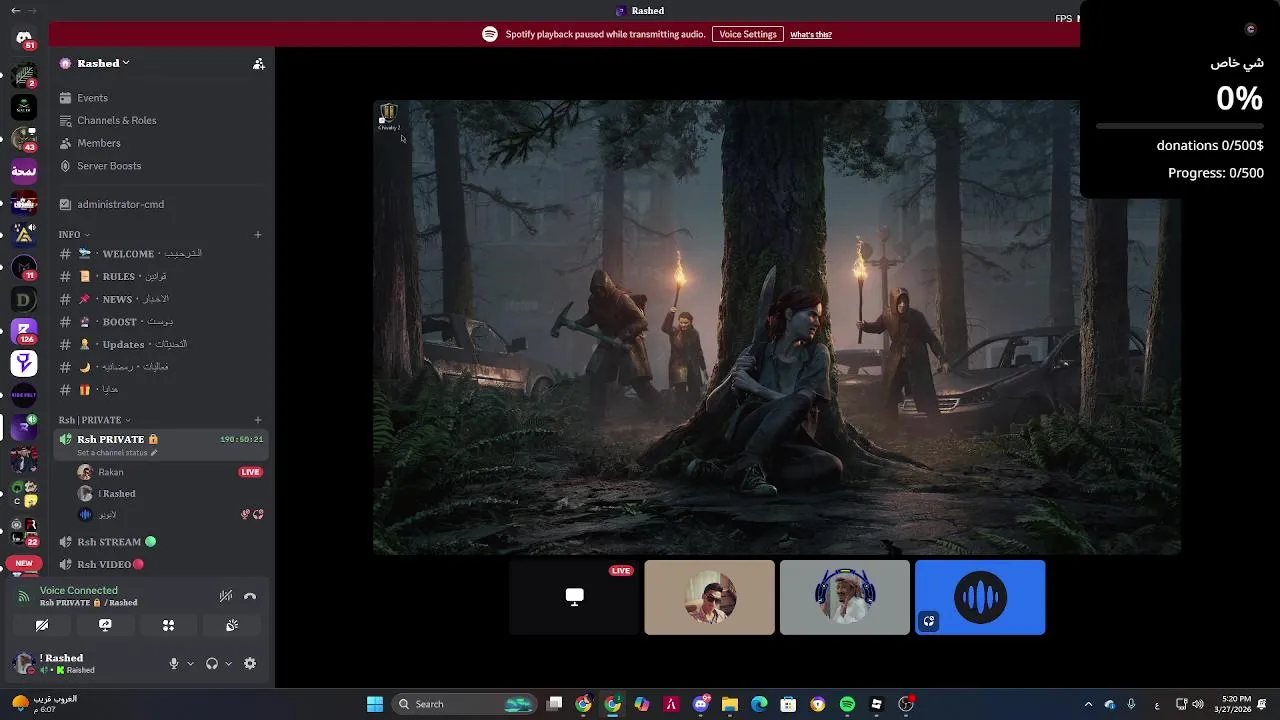Open Server Boosts
The width and height of the screenshot is (1280, 720).
pos(162,166)
